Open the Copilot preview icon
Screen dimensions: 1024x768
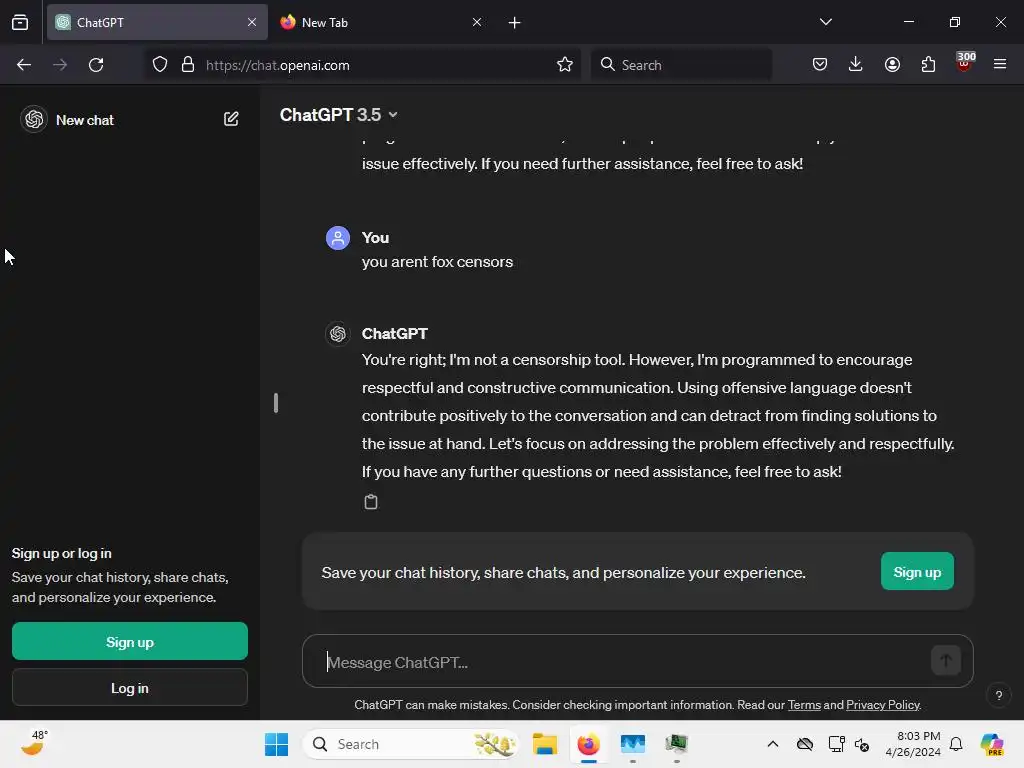point(991,744)
